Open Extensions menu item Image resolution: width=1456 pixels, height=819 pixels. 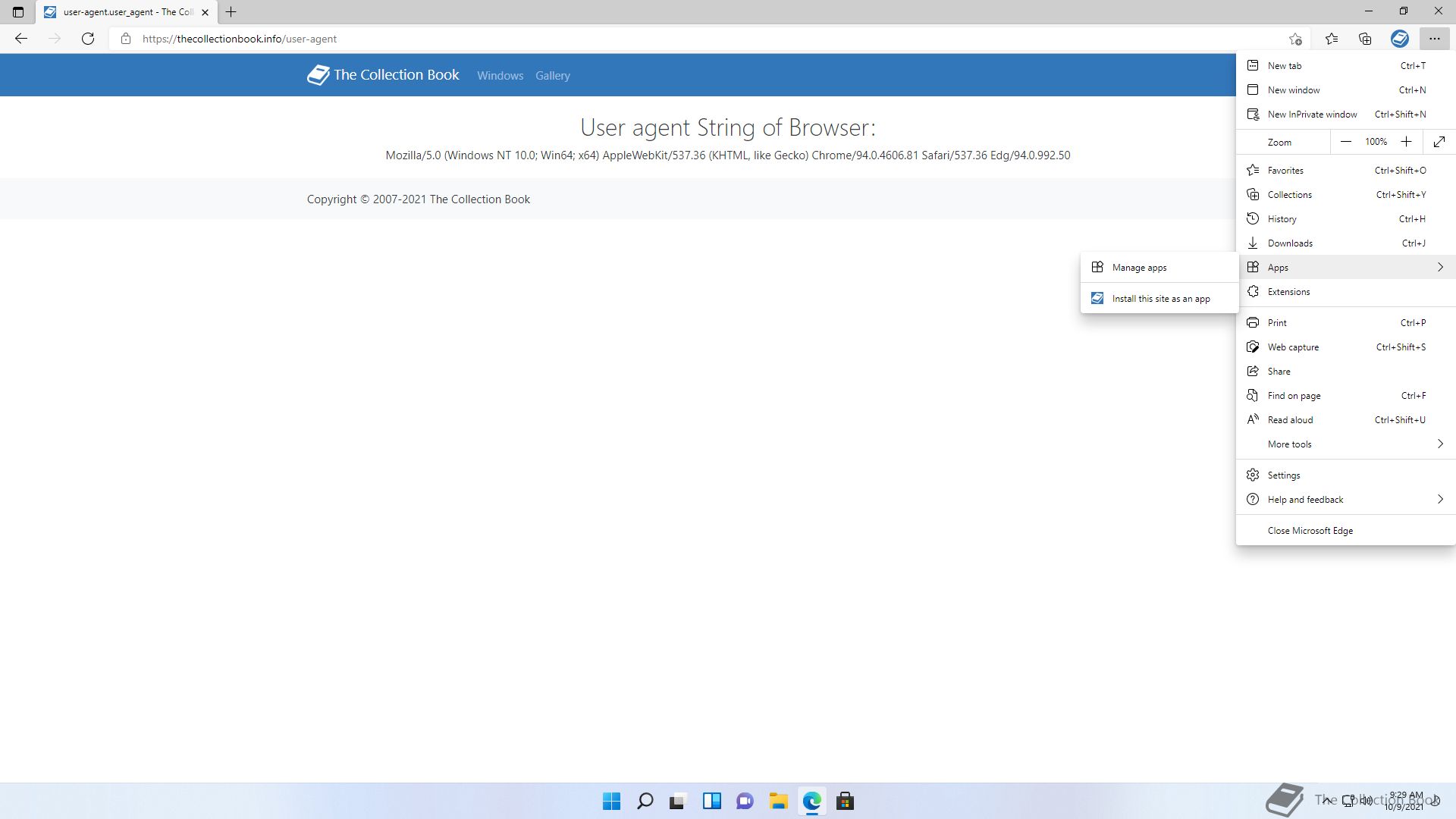click(1345, 292)
